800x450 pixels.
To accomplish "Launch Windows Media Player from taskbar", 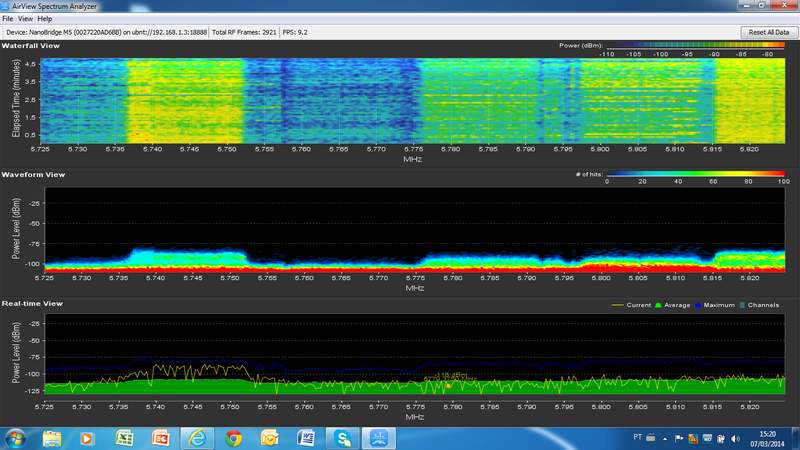I will pyautogui.click(x=88, y=438).
